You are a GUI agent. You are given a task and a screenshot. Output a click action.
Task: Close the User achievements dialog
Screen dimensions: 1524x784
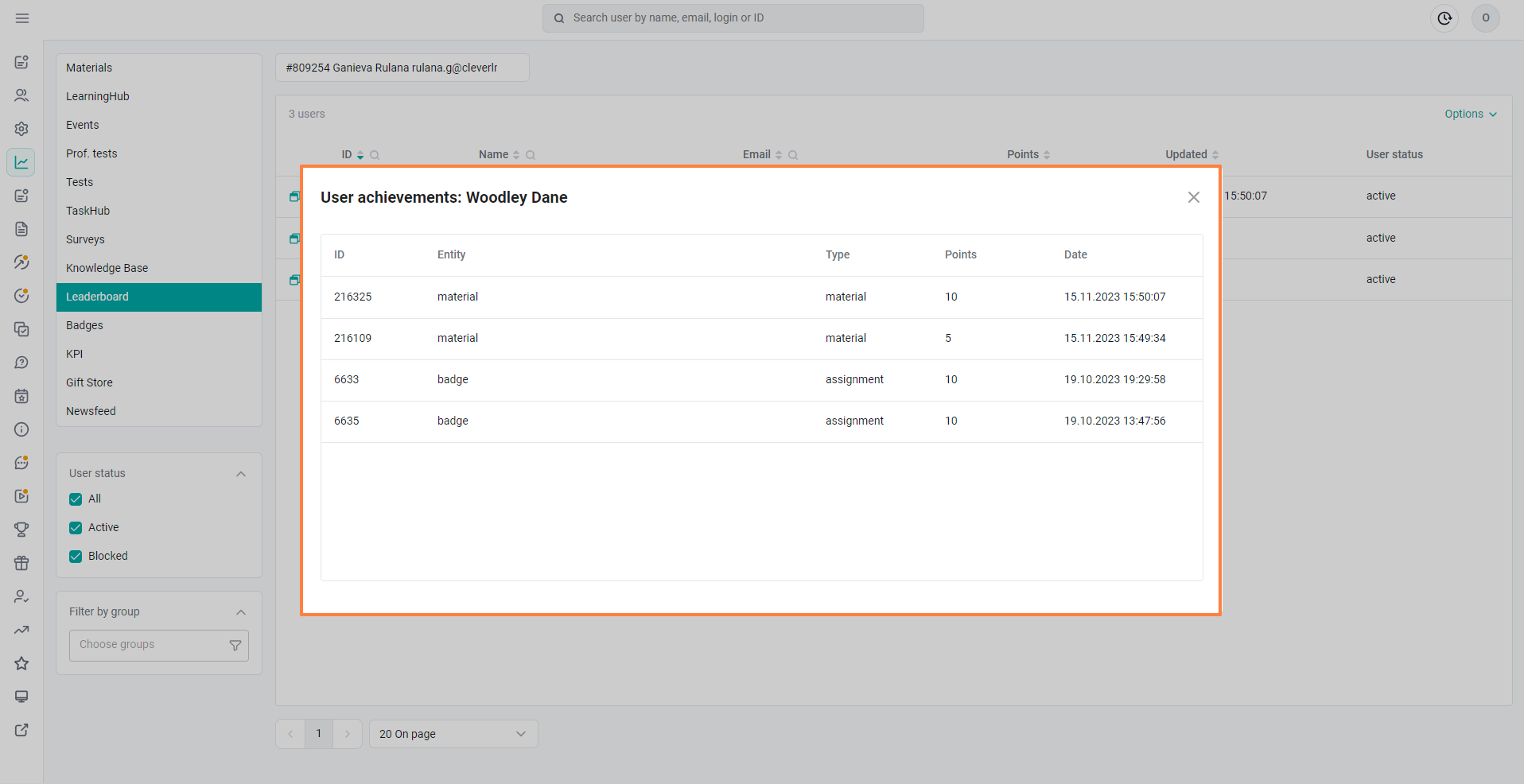click(x=1194, y=197)
